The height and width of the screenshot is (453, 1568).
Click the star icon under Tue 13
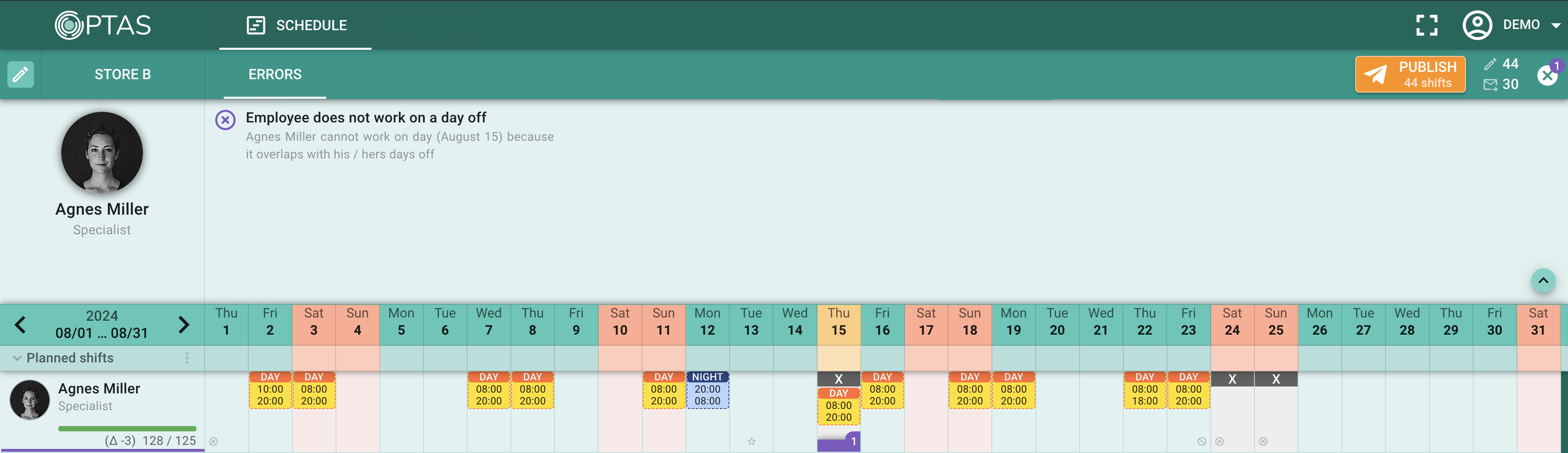click(x=752, y=442)
